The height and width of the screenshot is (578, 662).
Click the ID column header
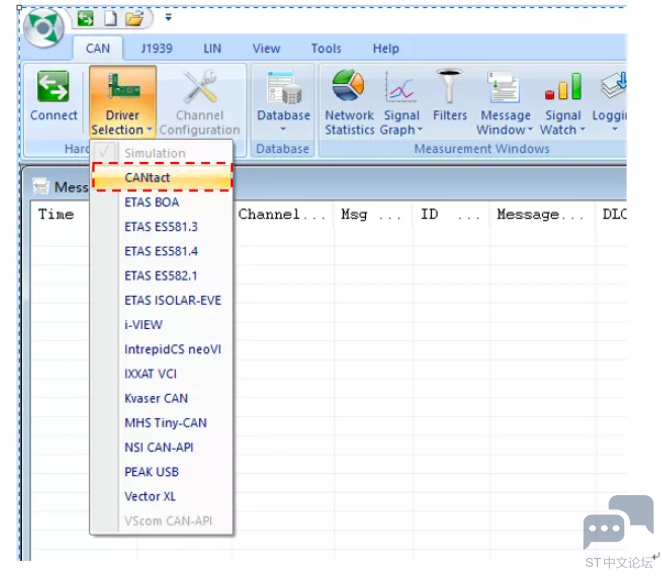(x=450, y=214)
